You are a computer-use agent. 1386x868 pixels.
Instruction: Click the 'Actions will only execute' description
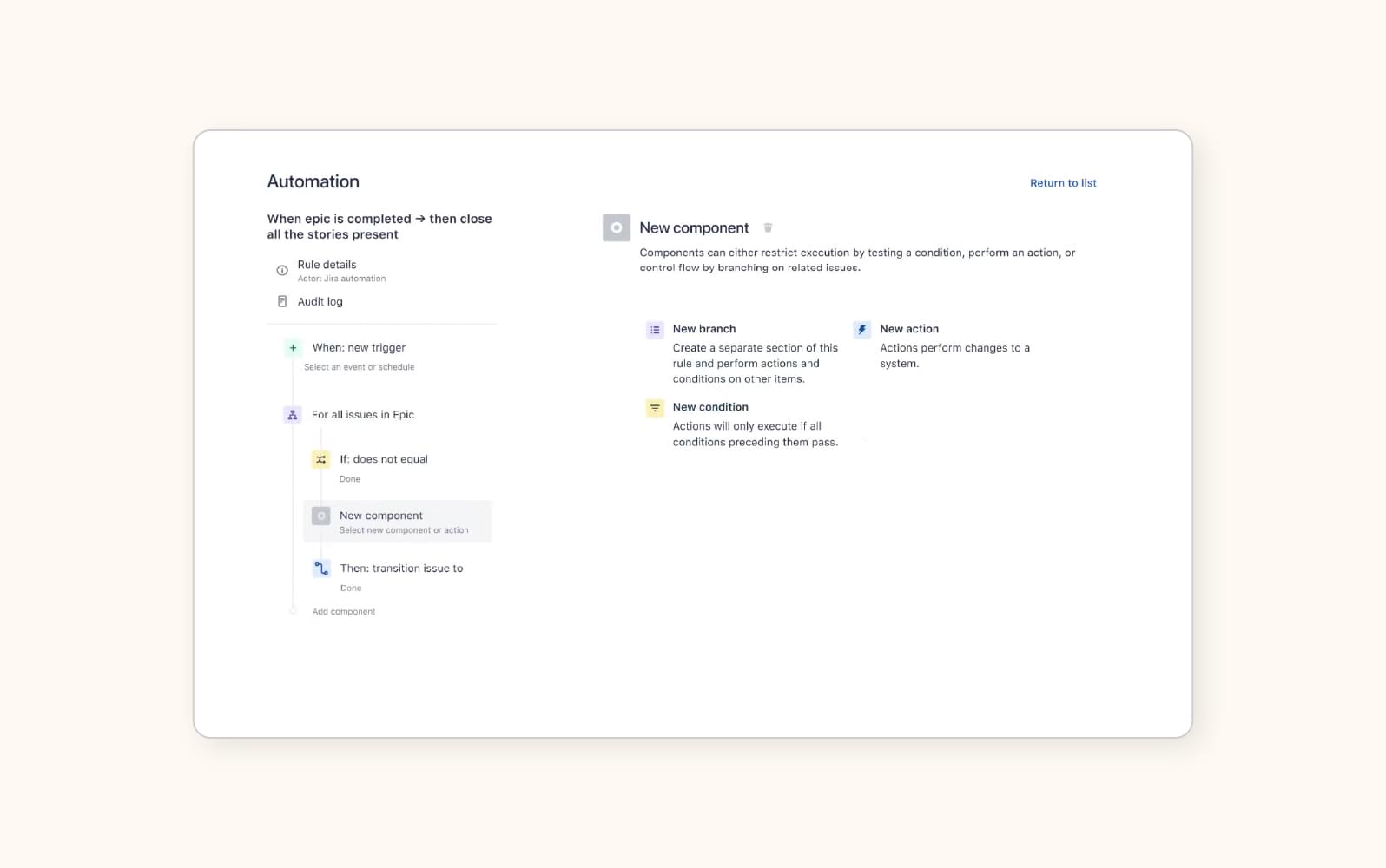click(756, 434)
